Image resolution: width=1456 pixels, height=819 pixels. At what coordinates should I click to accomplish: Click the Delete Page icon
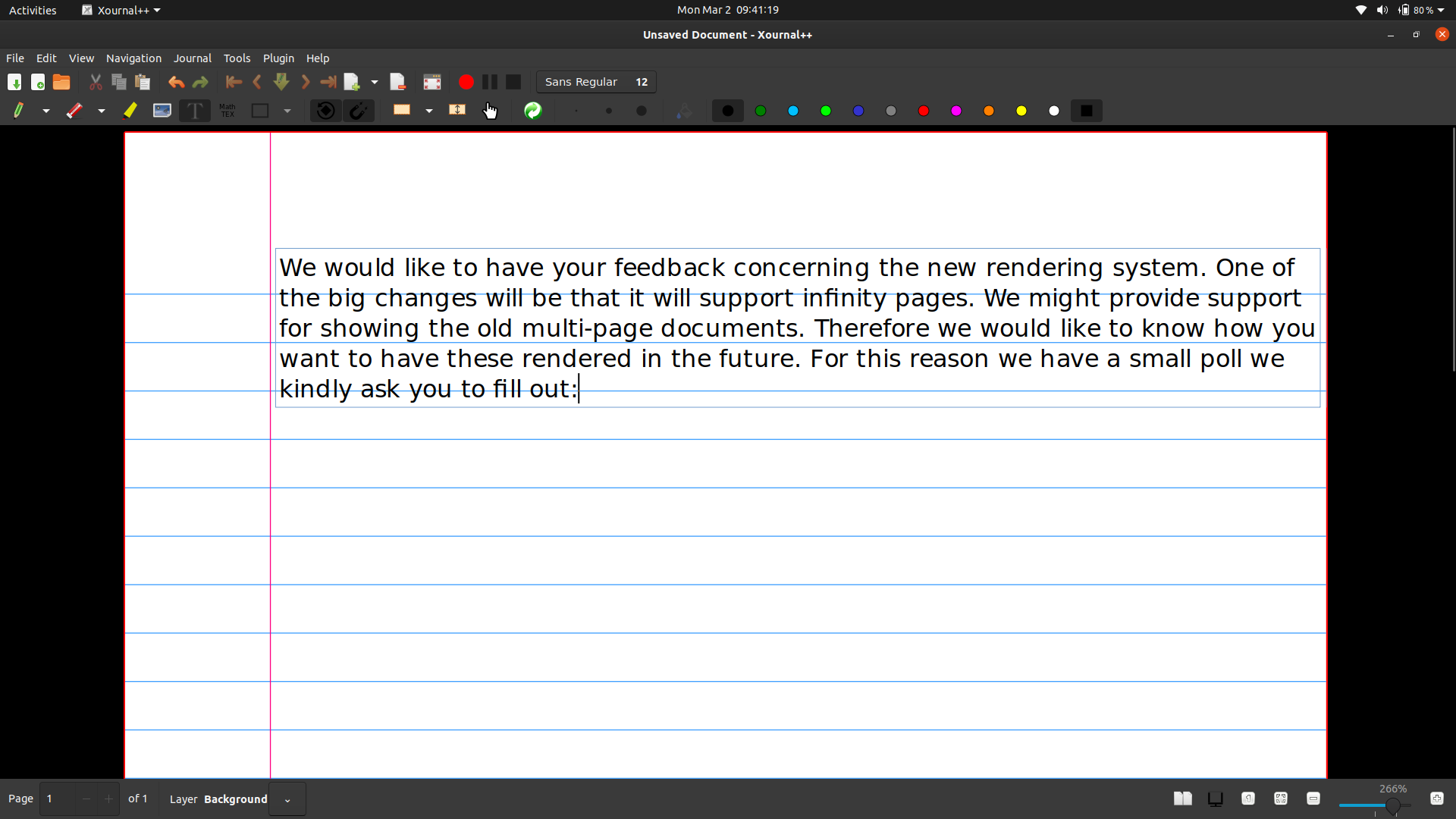click(x=398, y=82)
